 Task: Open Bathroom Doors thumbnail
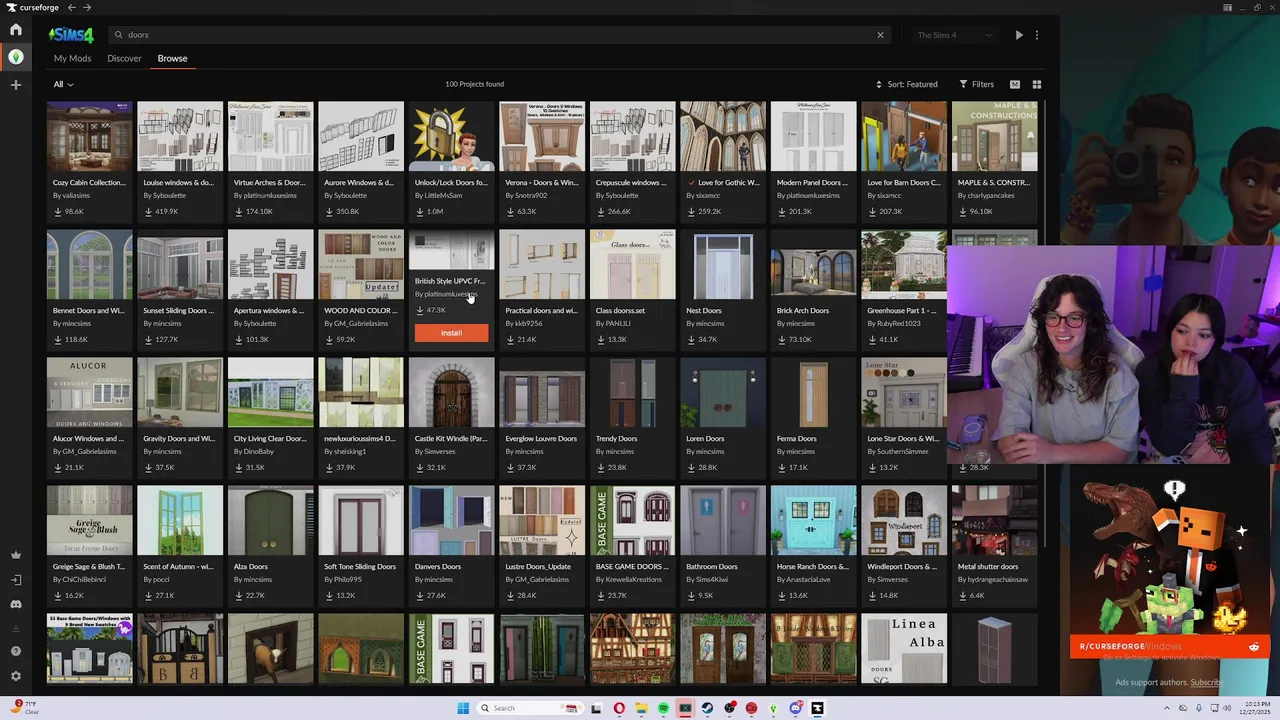(x=723, y=521)
